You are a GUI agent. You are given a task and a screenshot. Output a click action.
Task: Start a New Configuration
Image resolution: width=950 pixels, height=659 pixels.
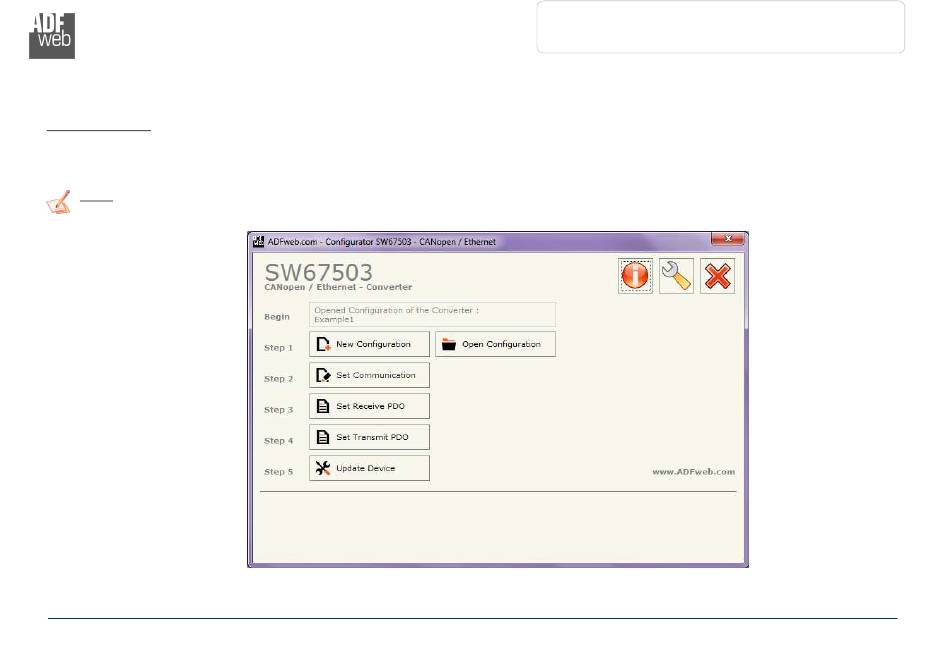point(369,344)
